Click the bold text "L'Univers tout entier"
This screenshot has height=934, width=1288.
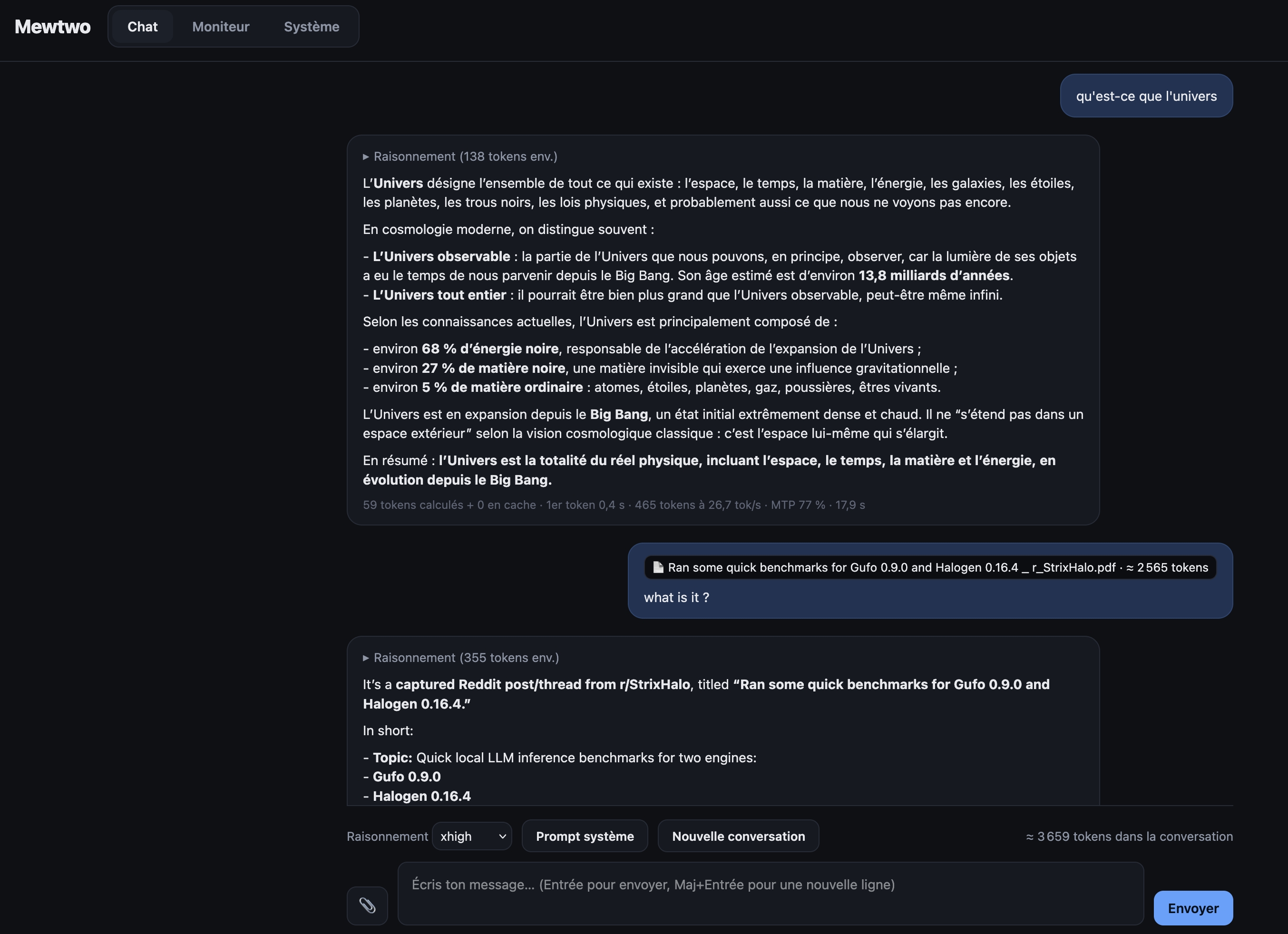coord(439,295)
